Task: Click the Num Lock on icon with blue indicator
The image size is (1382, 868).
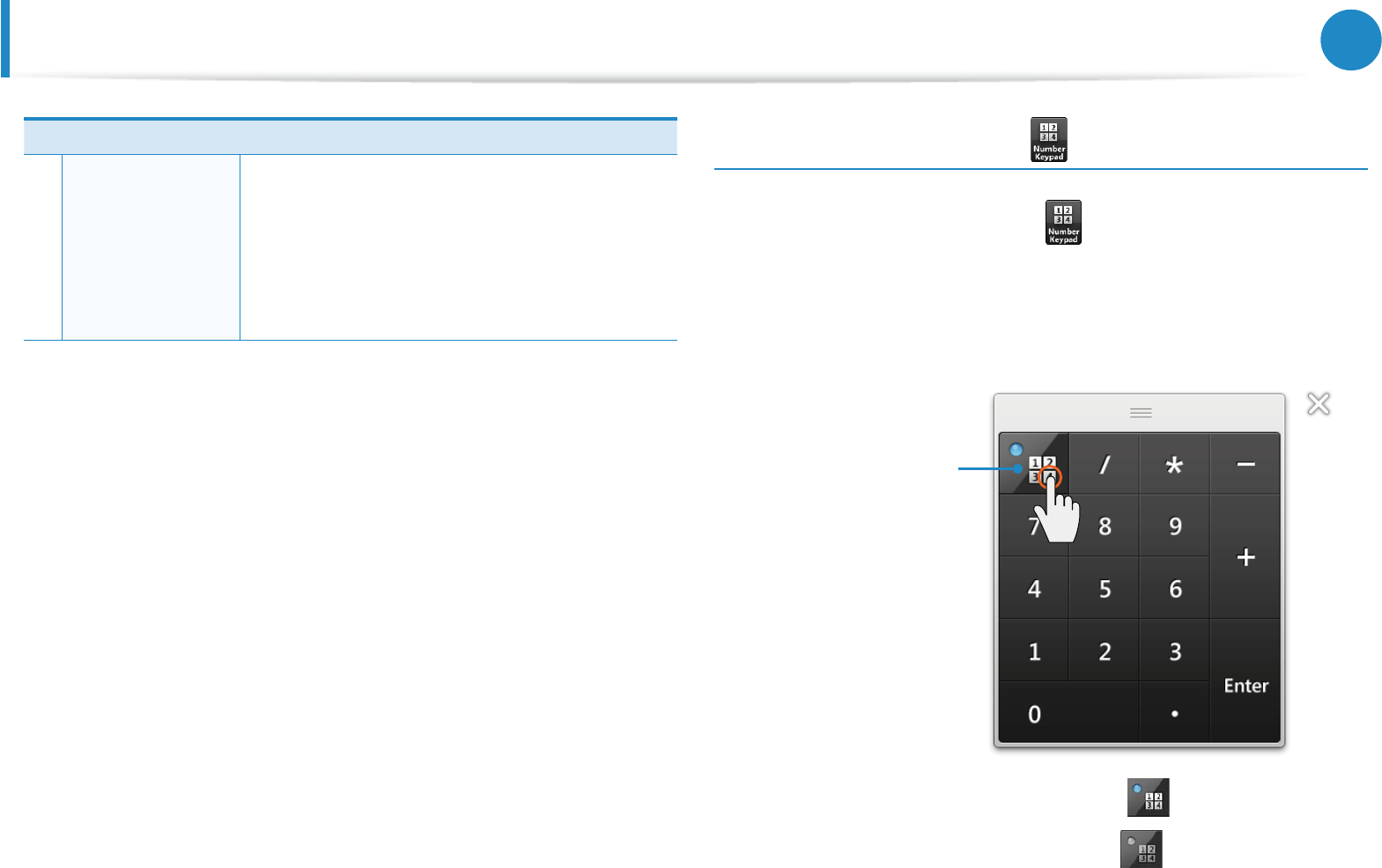Action: click(1149, 798)
